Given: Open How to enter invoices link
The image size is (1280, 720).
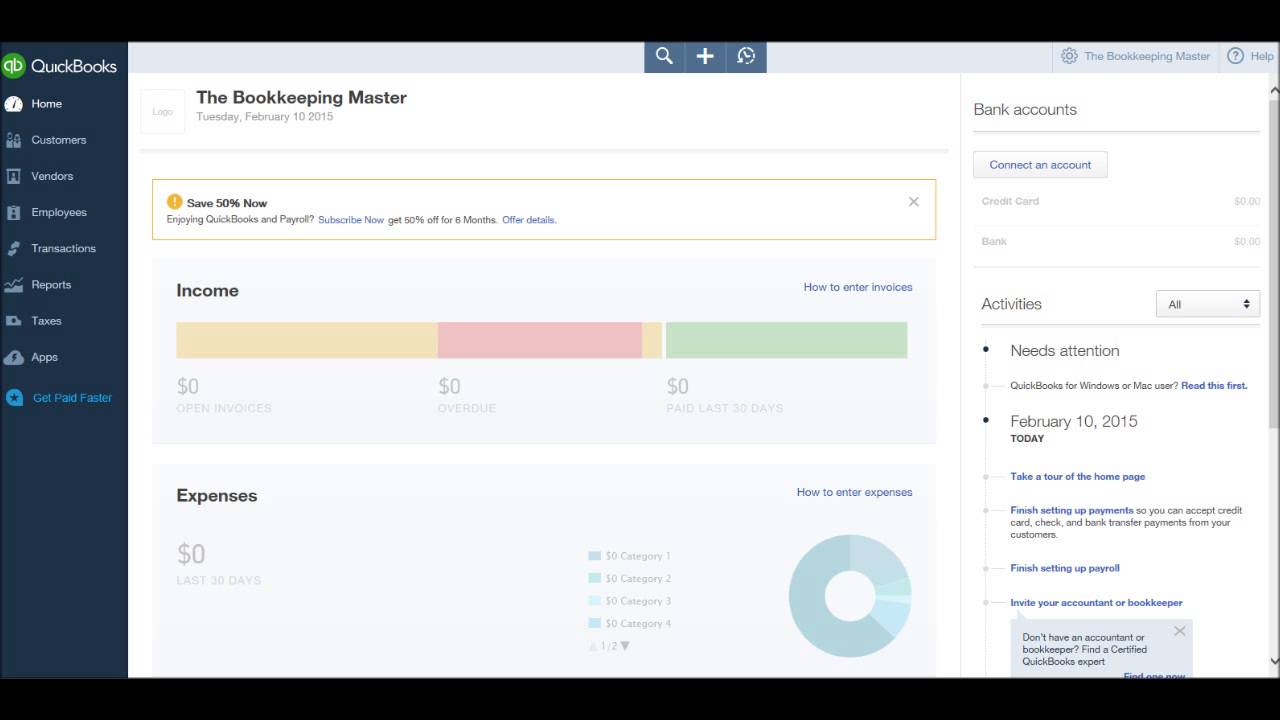Looking at the screenshot, I should point(858,287).
